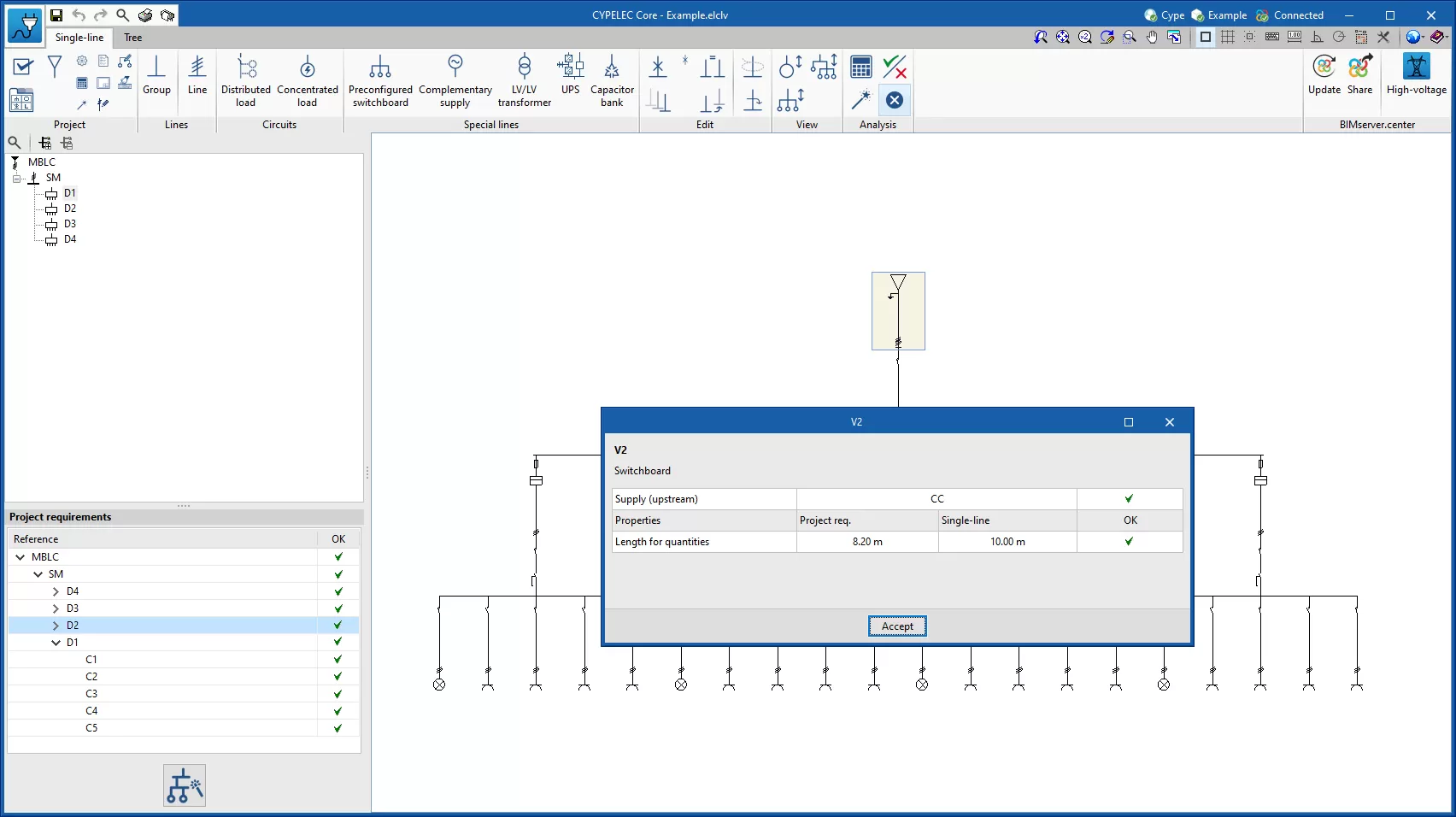The image size is (1456, 817).
Task: Click the automated generation icon below Project requirements
Action: 185,785
